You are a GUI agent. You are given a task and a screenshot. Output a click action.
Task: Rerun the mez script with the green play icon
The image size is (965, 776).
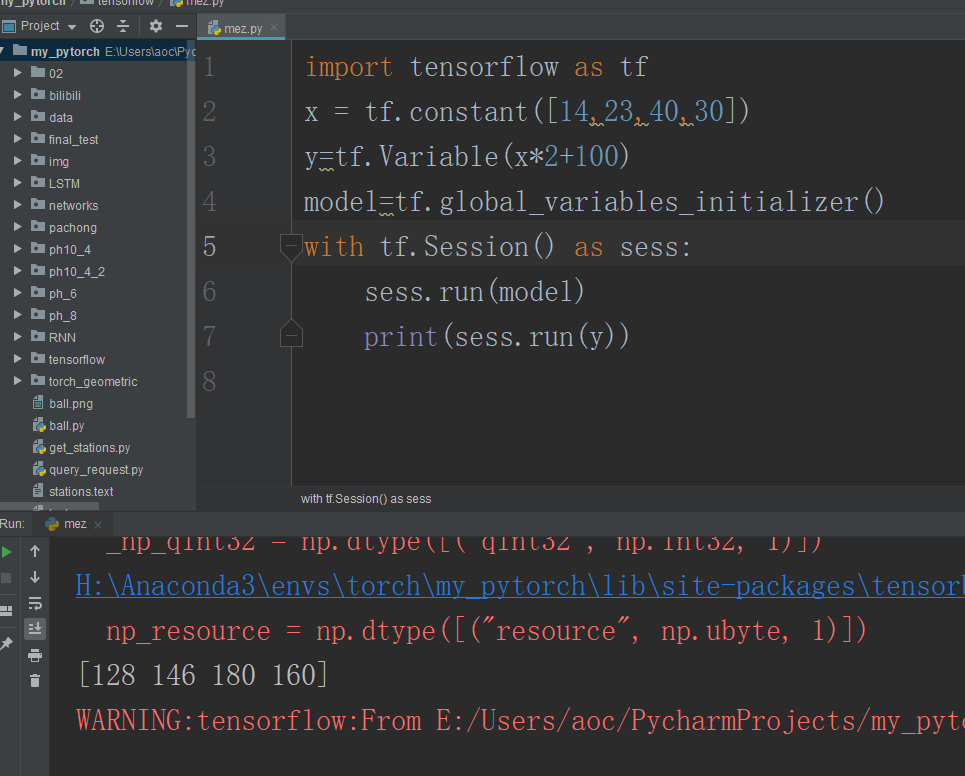pos(8,551)
